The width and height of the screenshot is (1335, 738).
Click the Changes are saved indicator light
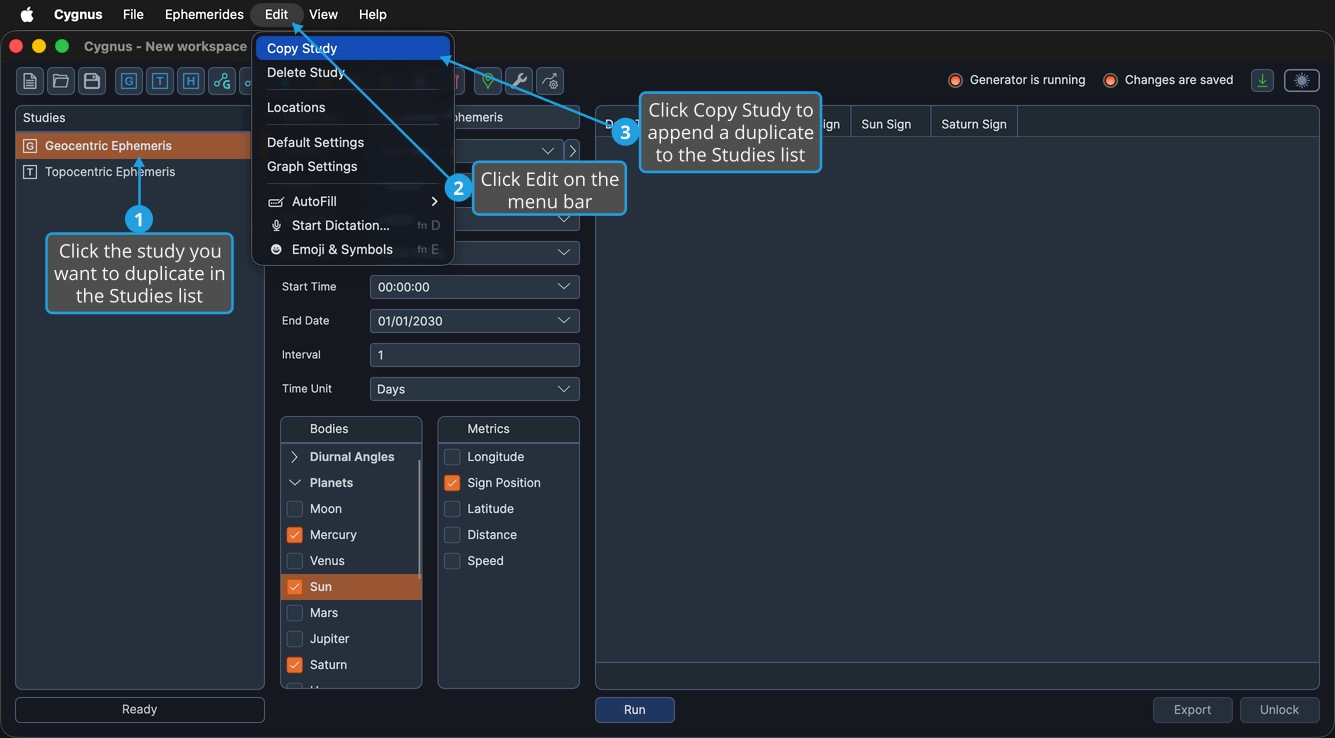tap(1110, 80)
